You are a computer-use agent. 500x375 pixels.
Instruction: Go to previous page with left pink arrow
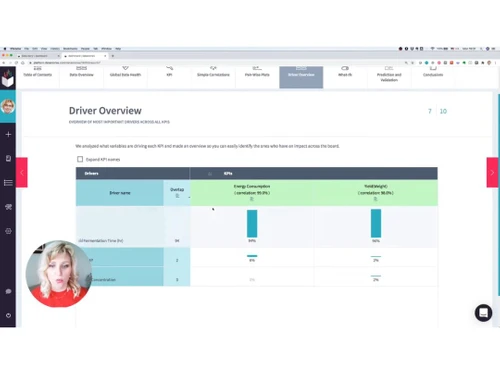[x=22, y=172]
